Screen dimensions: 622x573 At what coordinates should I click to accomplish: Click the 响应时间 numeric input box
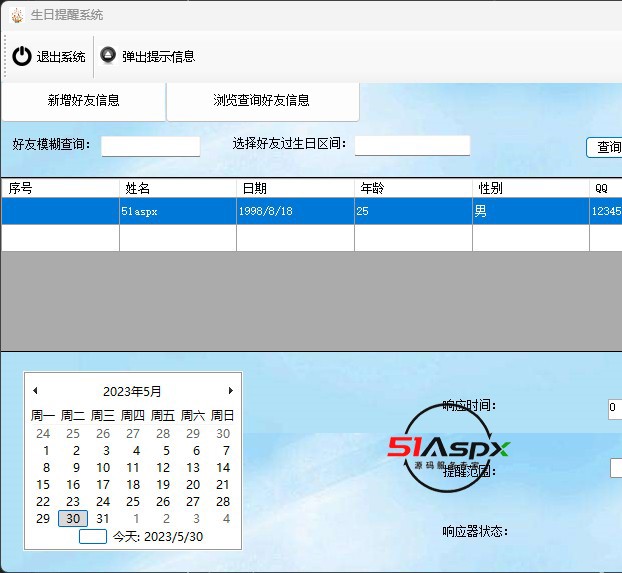pyautogui.click(x=614, y=408)
